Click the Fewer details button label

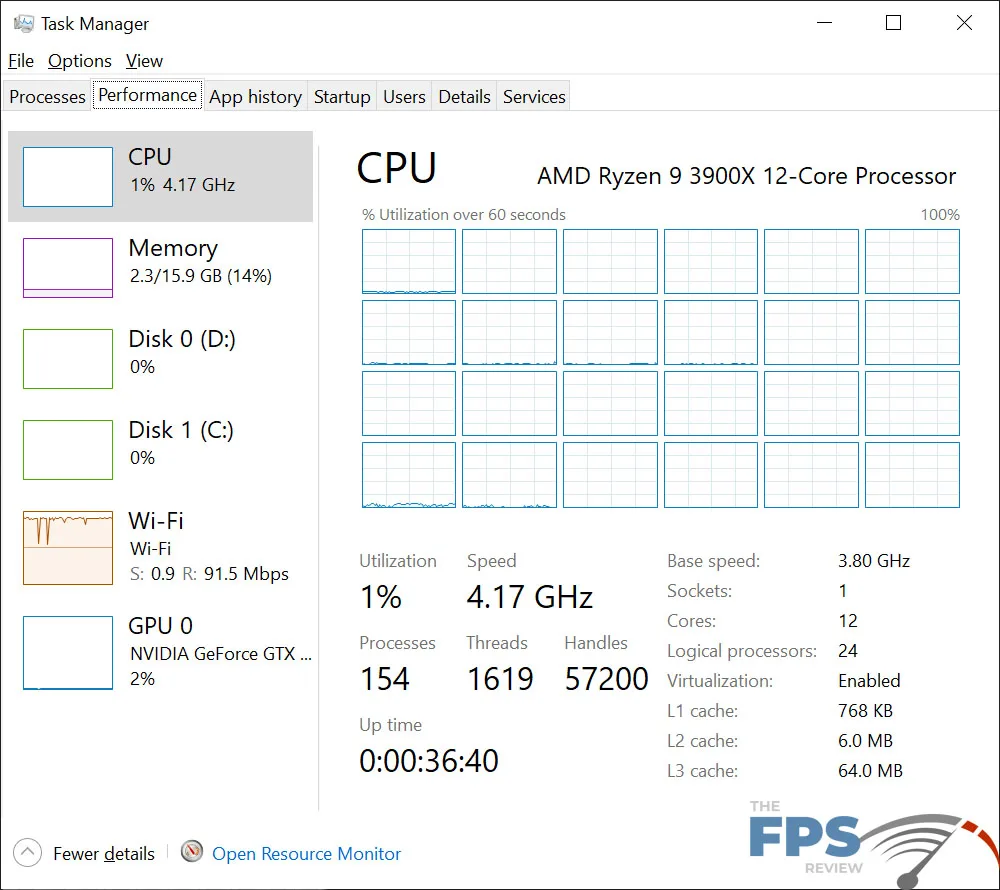[x=104, y=854]
